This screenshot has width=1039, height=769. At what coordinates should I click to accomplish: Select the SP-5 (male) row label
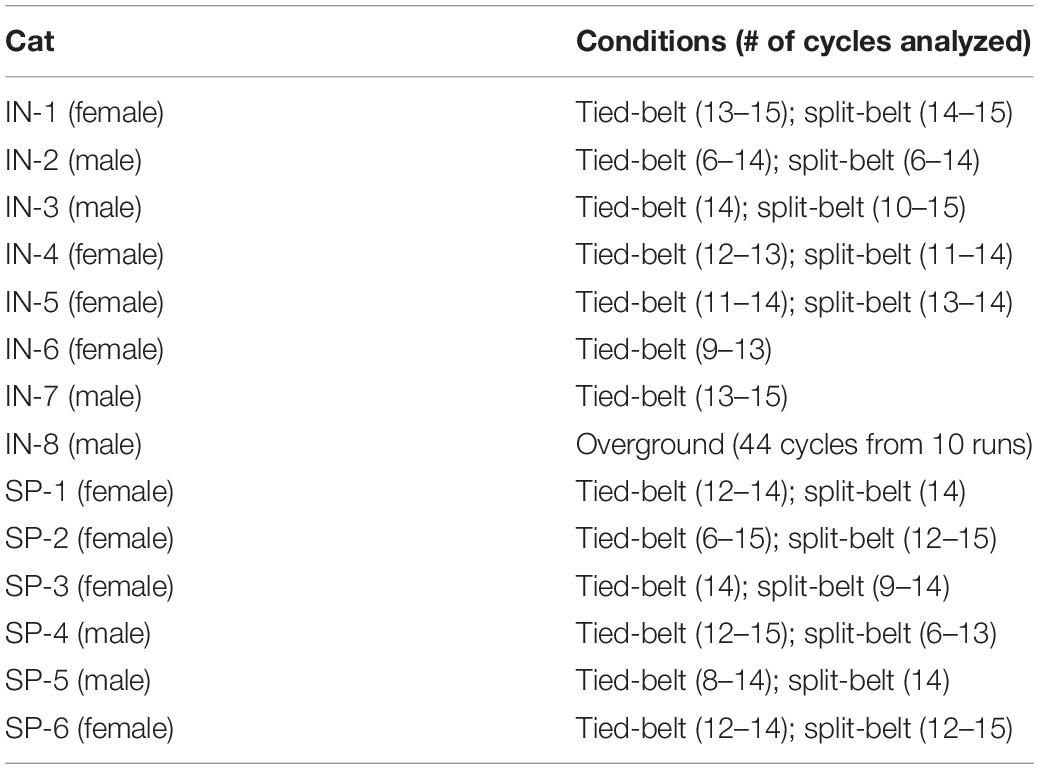coord(78,680)
